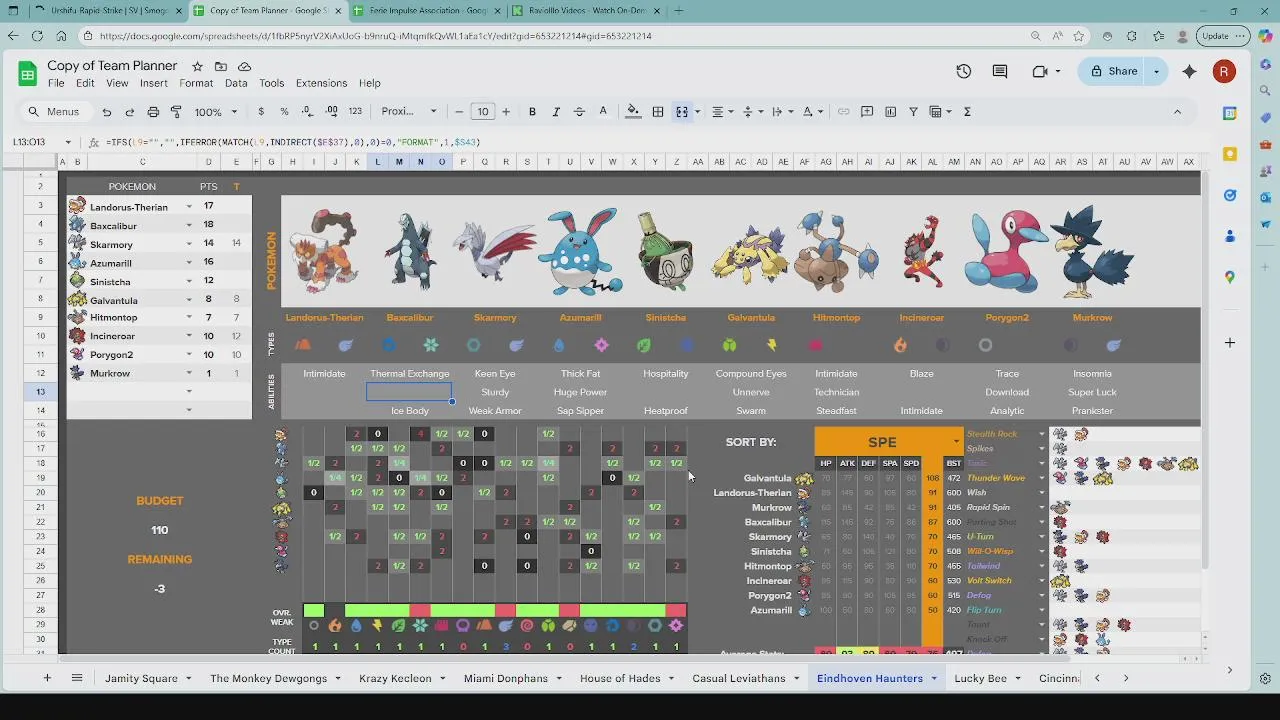The image size is (1280, 720).
Task: Click the Gemini star icon
Action: click(x=1189, y=71)
